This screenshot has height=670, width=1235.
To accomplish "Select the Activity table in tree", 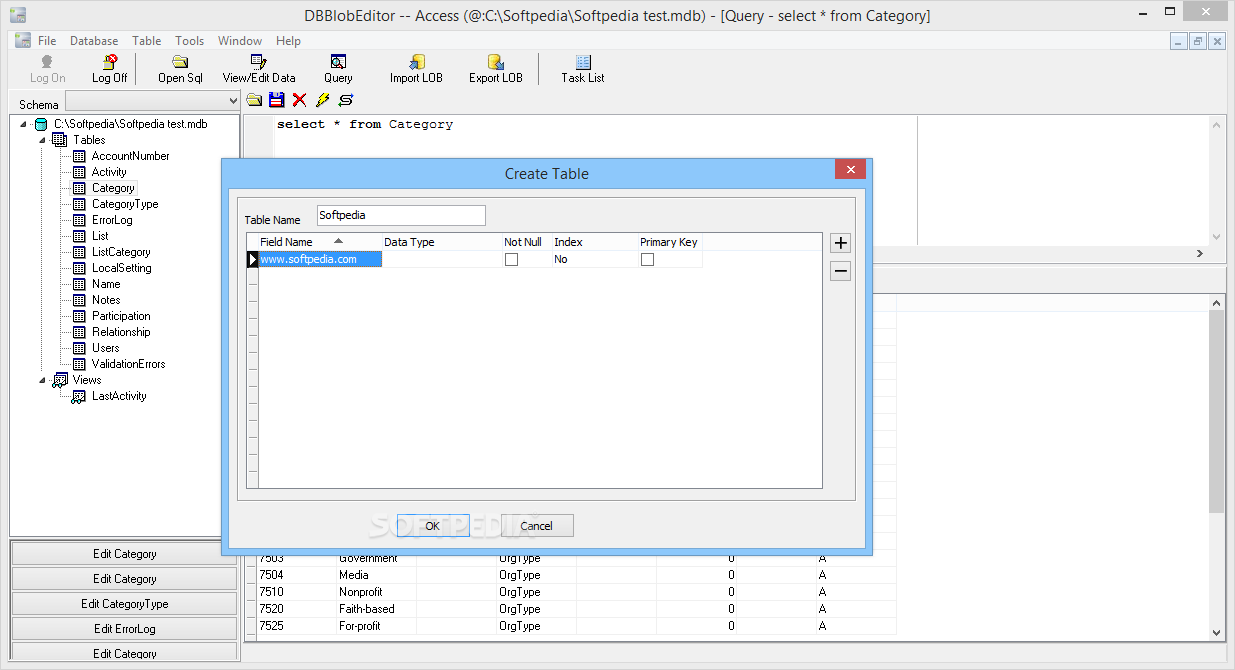I will [109, 172].
